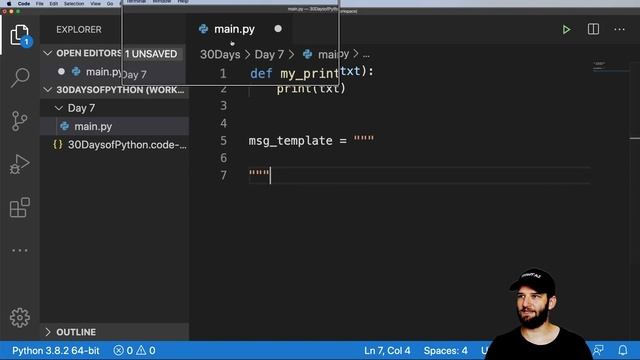Select Python 3.8.2 64-bit interpreter
This screenshot has width=640, height=360.
(x=56, y=350)
